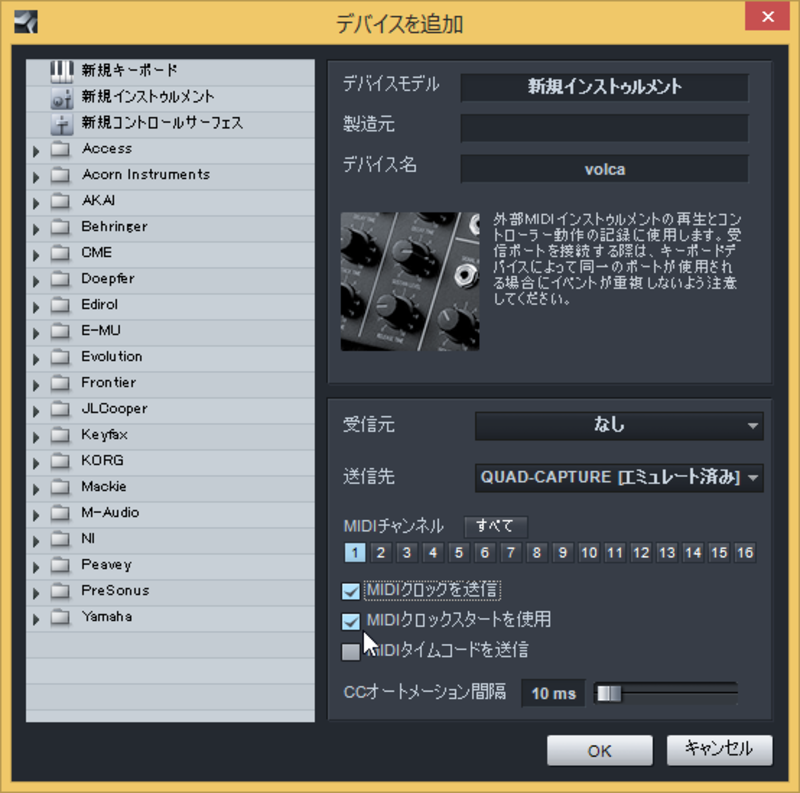Close the デバイスを追加 dialog
Screen dimensions: 800x793
[x=767, y=16]
